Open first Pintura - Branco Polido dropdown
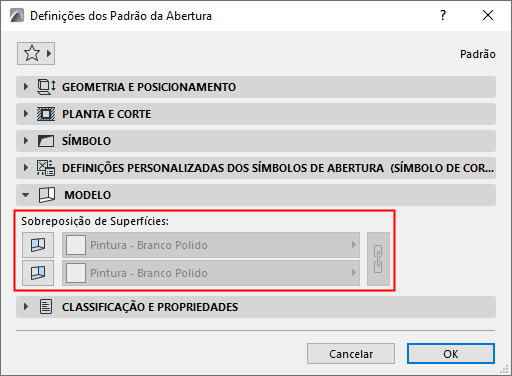The image size is (512, 376). (211, 245)
